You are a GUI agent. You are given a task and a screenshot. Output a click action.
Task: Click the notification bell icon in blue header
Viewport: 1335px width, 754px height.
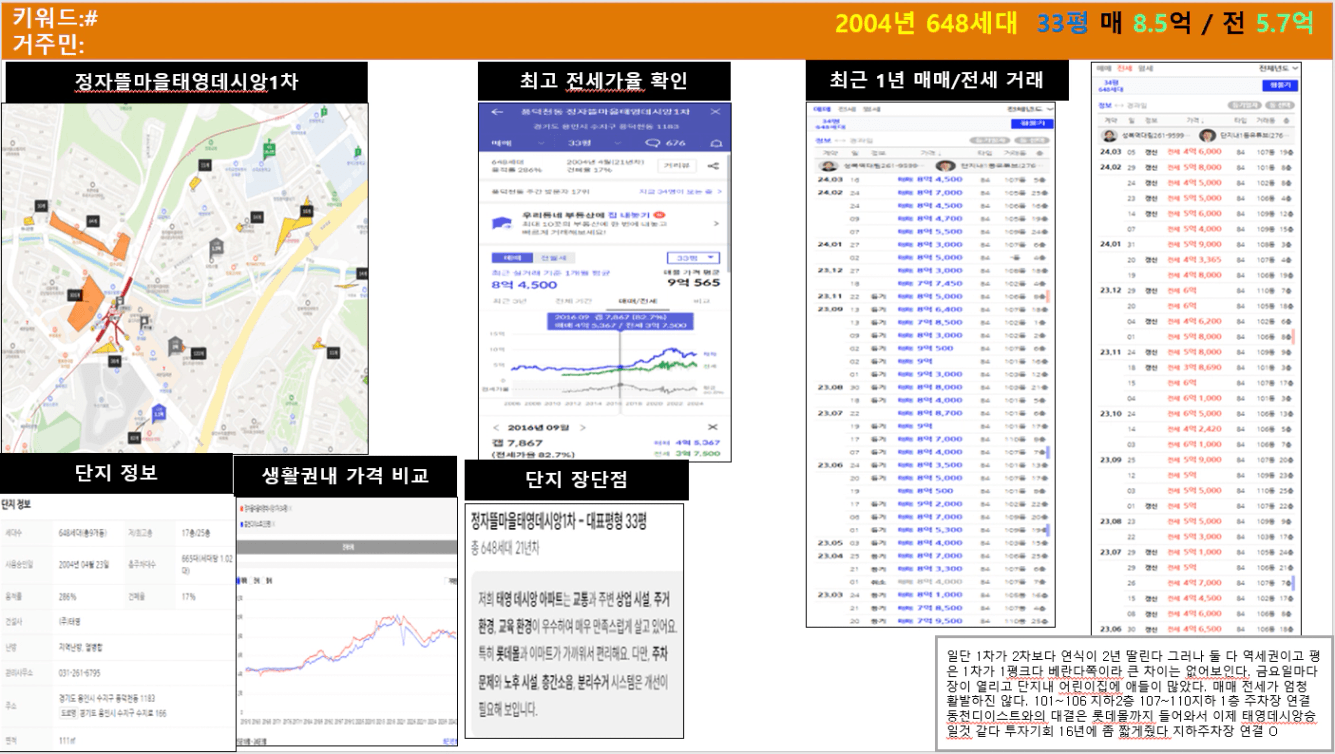pyautogui.click(x=716, y=144)
